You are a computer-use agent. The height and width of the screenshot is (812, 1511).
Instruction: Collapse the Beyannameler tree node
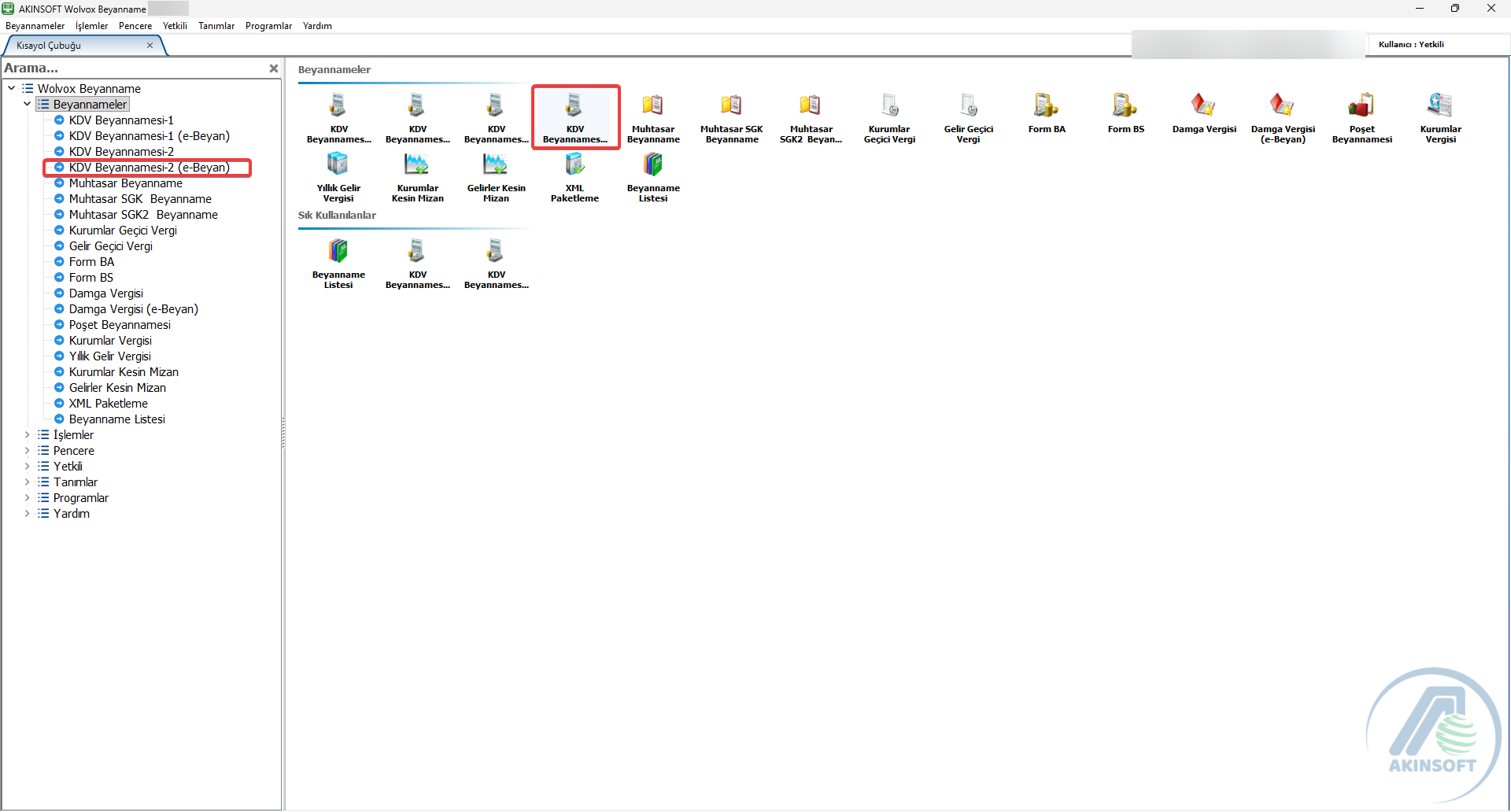pyautogui.click(x=27, y=104)
